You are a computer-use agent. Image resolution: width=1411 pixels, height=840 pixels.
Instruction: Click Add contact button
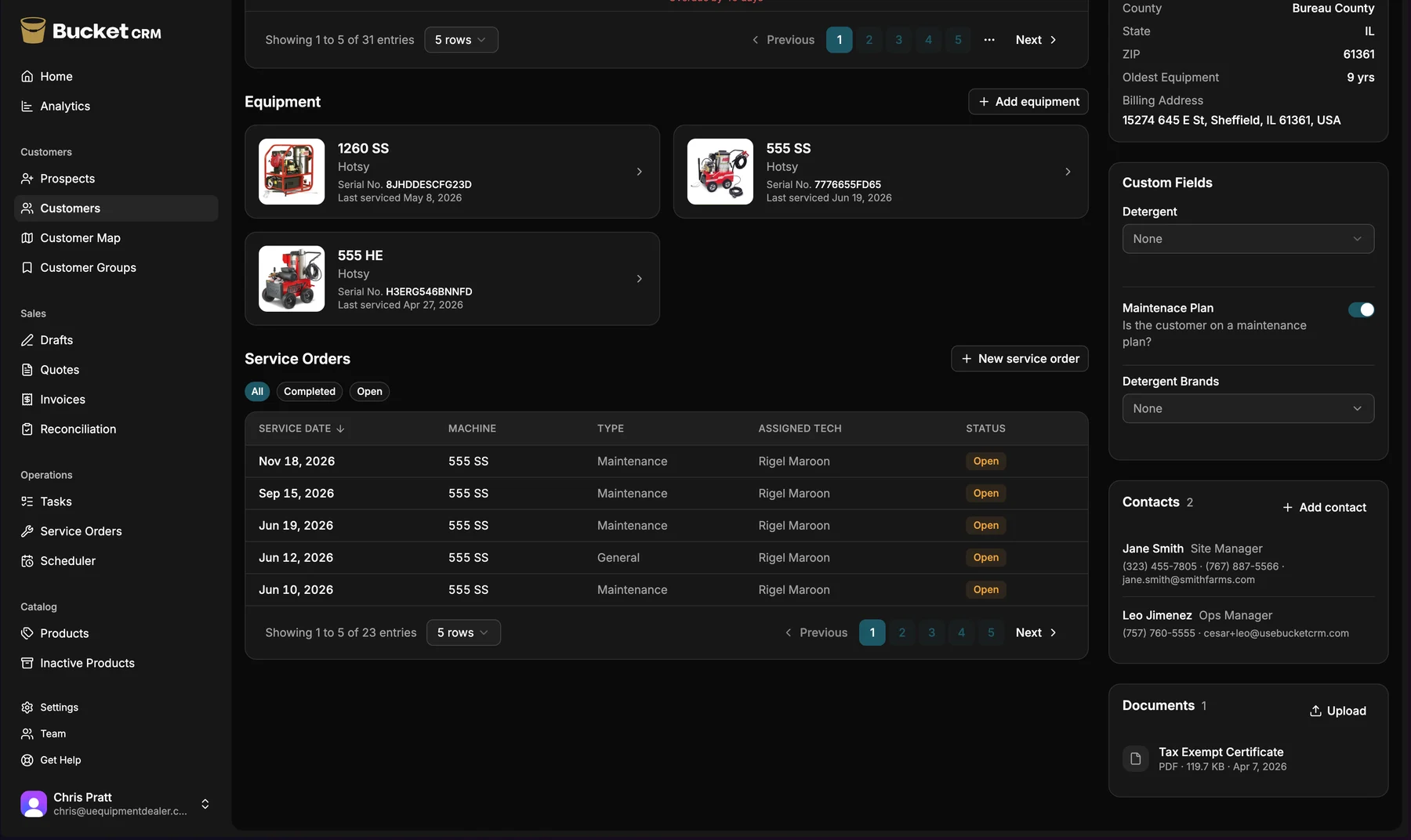click(1324, 508)
